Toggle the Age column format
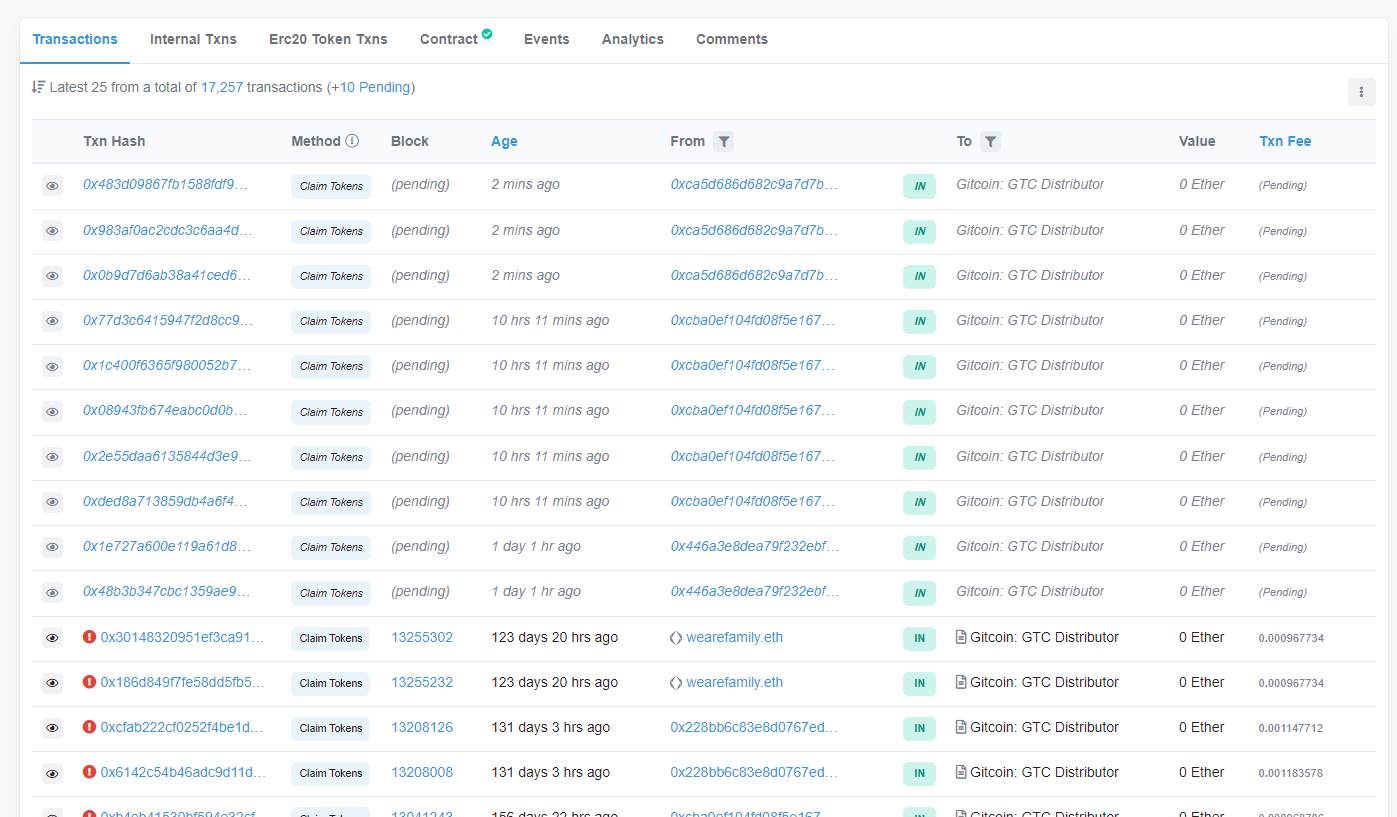 coord(504,141)
